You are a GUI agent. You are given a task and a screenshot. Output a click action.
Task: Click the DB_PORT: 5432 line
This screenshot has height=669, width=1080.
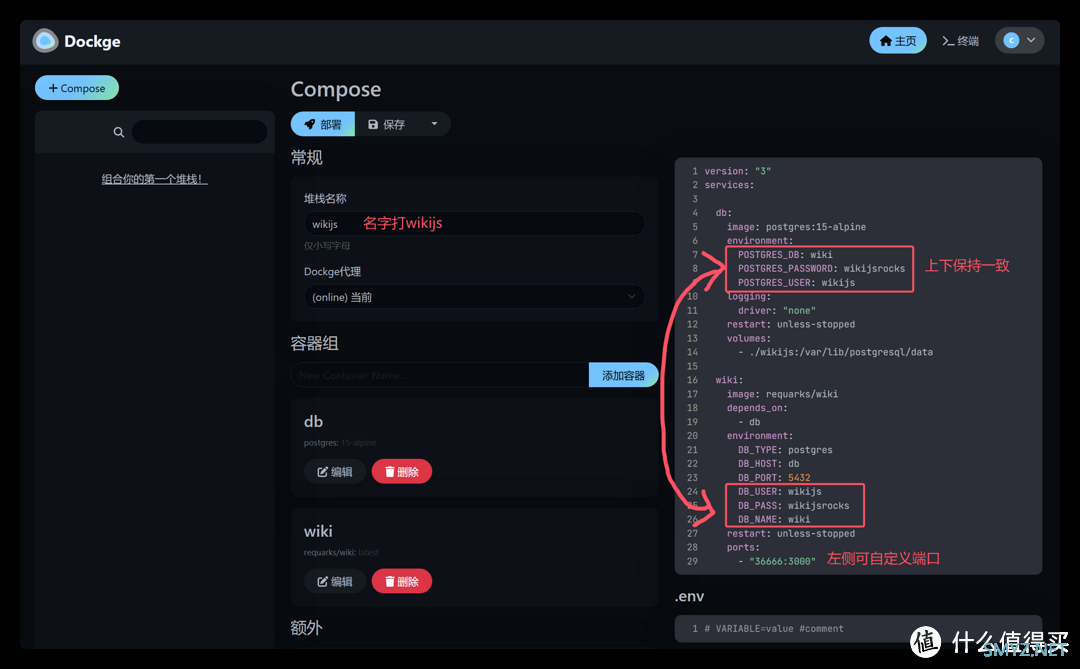tap(773, 477)
